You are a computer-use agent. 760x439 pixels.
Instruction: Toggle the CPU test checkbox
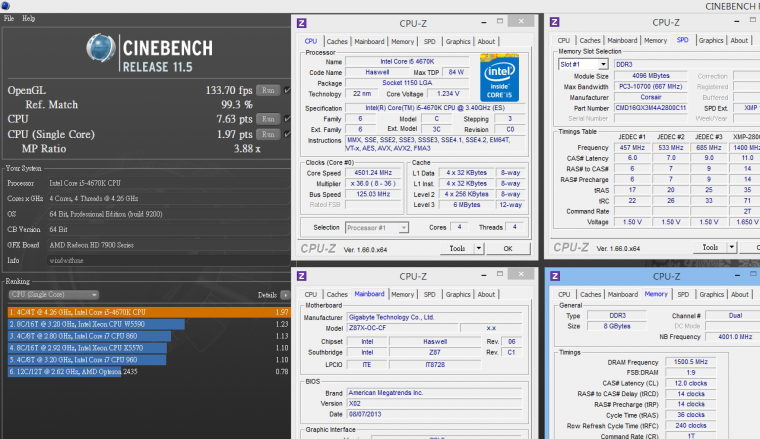pos(287,119)
